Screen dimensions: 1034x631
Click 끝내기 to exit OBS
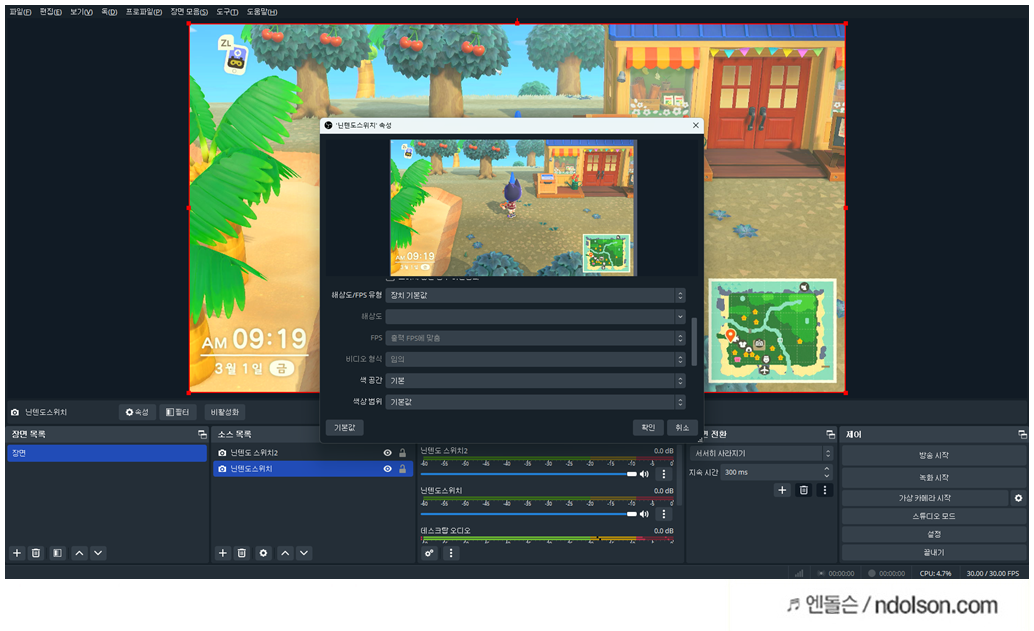pyautogui.click(x=934, y=553)
